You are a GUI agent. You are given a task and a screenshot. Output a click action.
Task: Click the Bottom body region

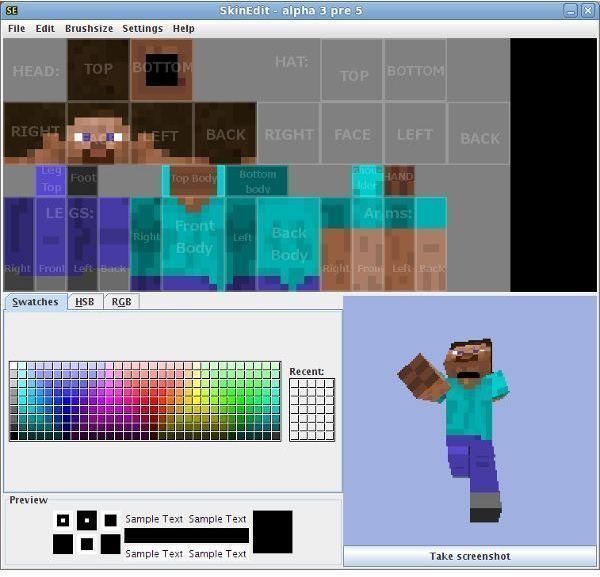(x=257, y=181)
